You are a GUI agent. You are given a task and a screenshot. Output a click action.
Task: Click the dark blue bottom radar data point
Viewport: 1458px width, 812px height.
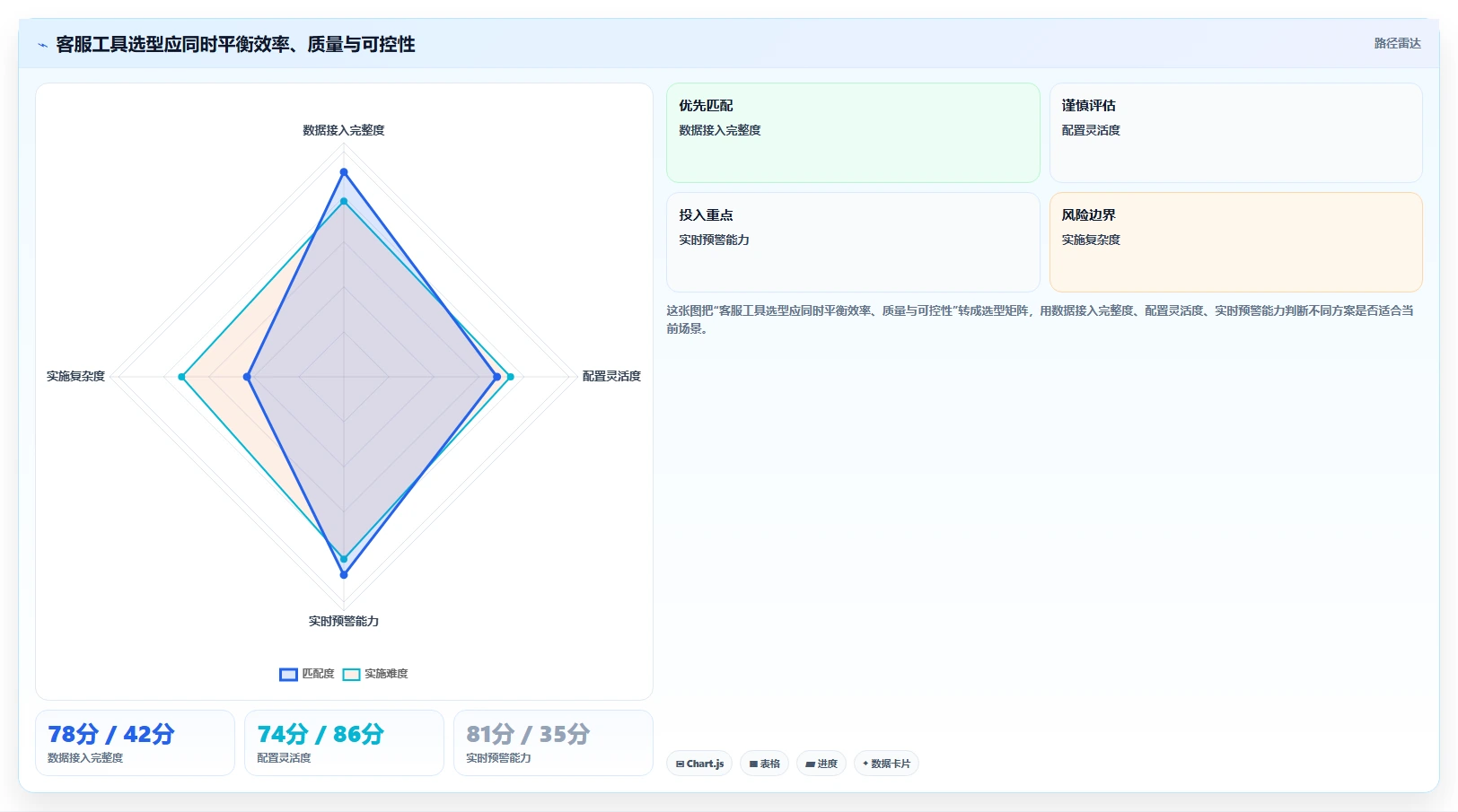tap(344, 574)
